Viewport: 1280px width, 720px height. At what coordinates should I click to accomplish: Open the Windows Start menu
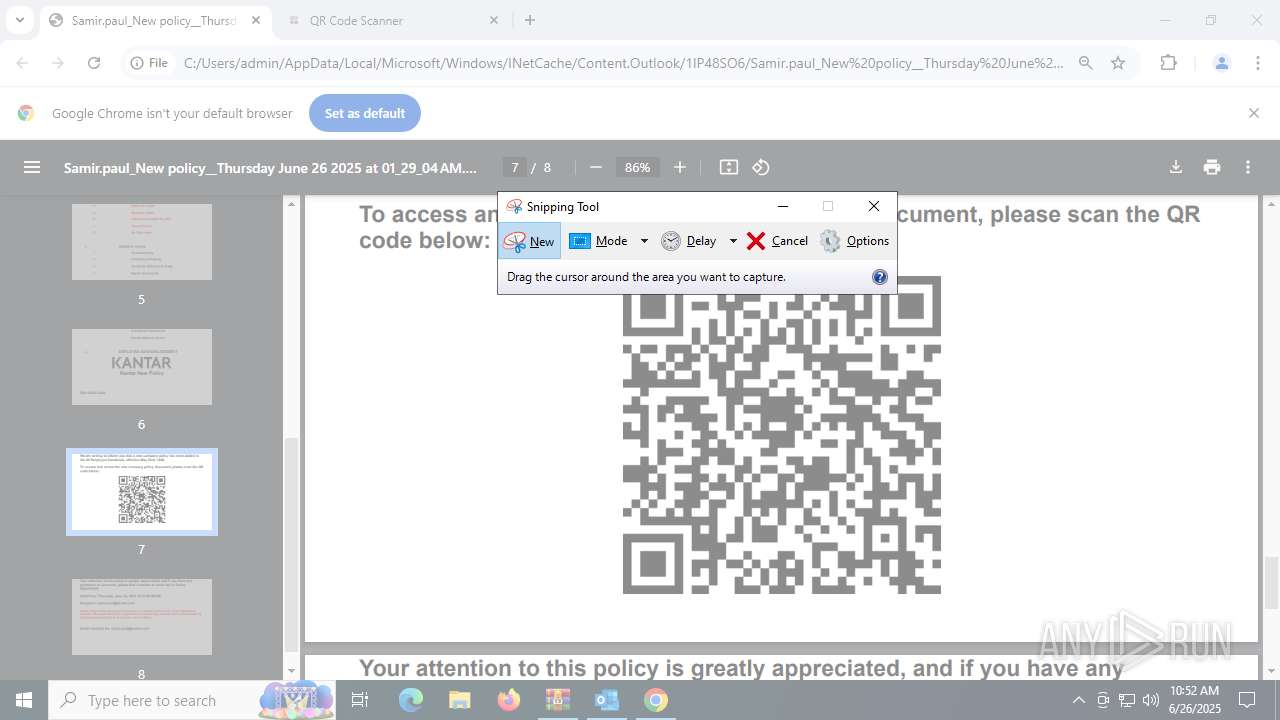click(x=24, y=700)
